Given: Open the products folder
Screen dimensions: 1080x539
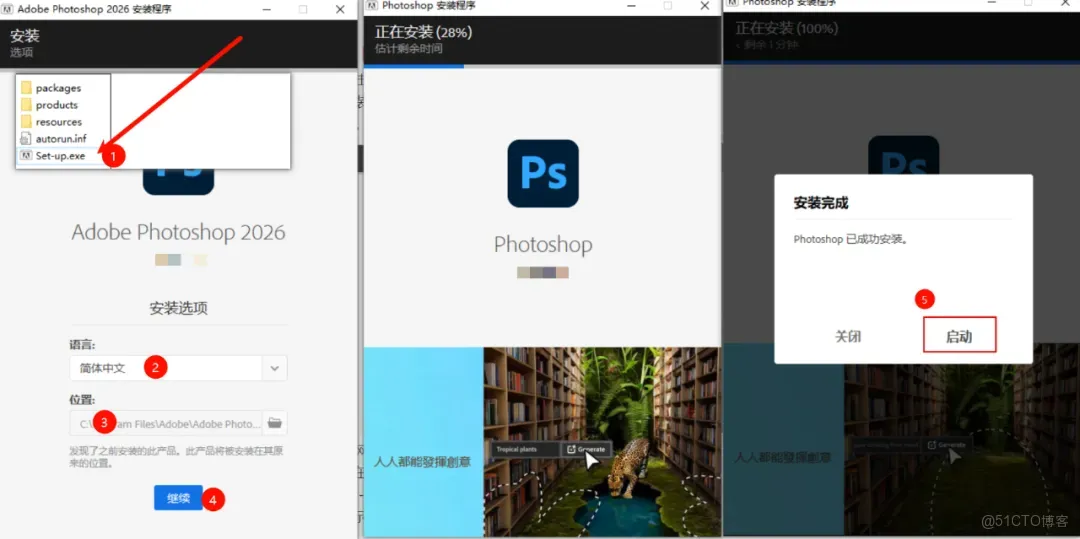Looking at the screenshot, I should (50, 105).
